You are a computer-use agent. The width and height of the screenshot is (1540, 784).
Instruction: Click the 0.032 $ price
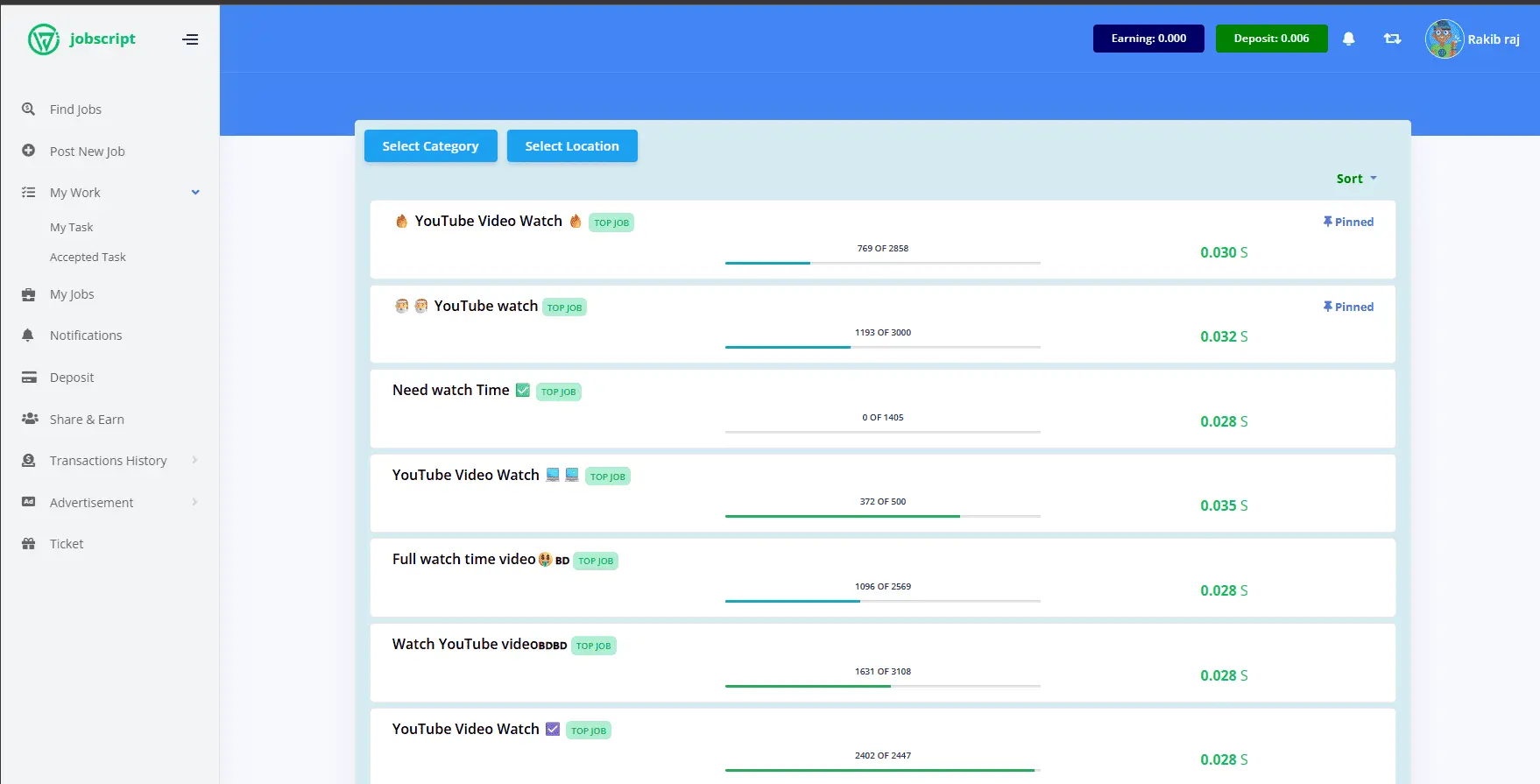tap(1224, 336)
